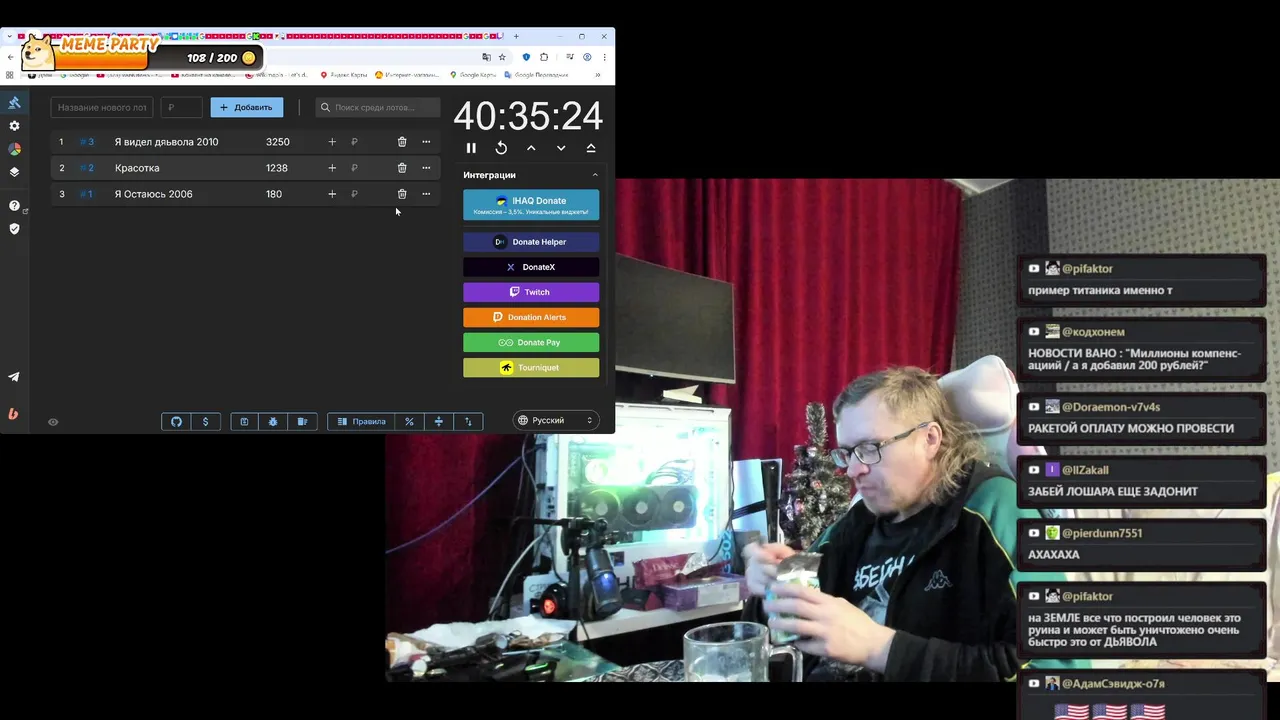Click amount 1238 in Красотка row
Screen dimensions: 1280x720
276,168
